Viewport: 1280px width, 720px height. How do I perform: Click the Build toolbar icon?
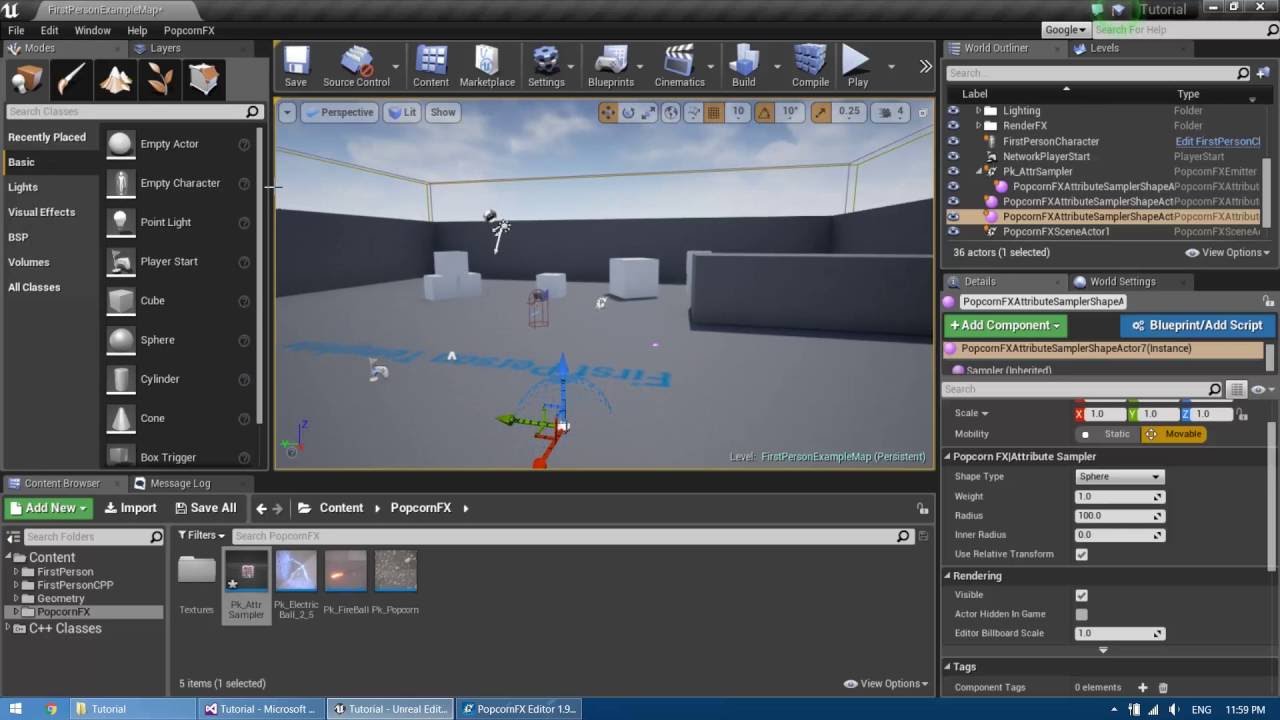(x=744, y=67)
